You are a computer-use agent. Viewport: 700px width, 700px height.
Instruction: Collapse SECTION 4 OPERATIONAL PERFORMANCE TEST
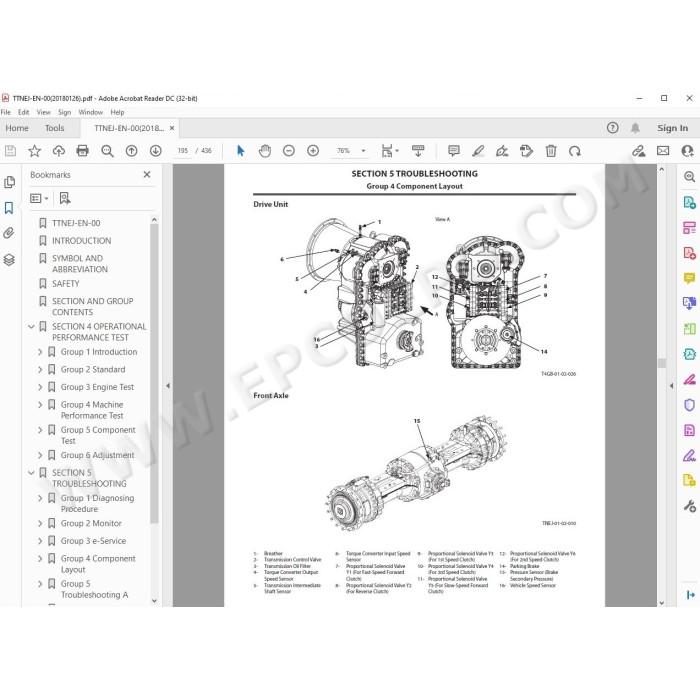[x=31, y=327]
